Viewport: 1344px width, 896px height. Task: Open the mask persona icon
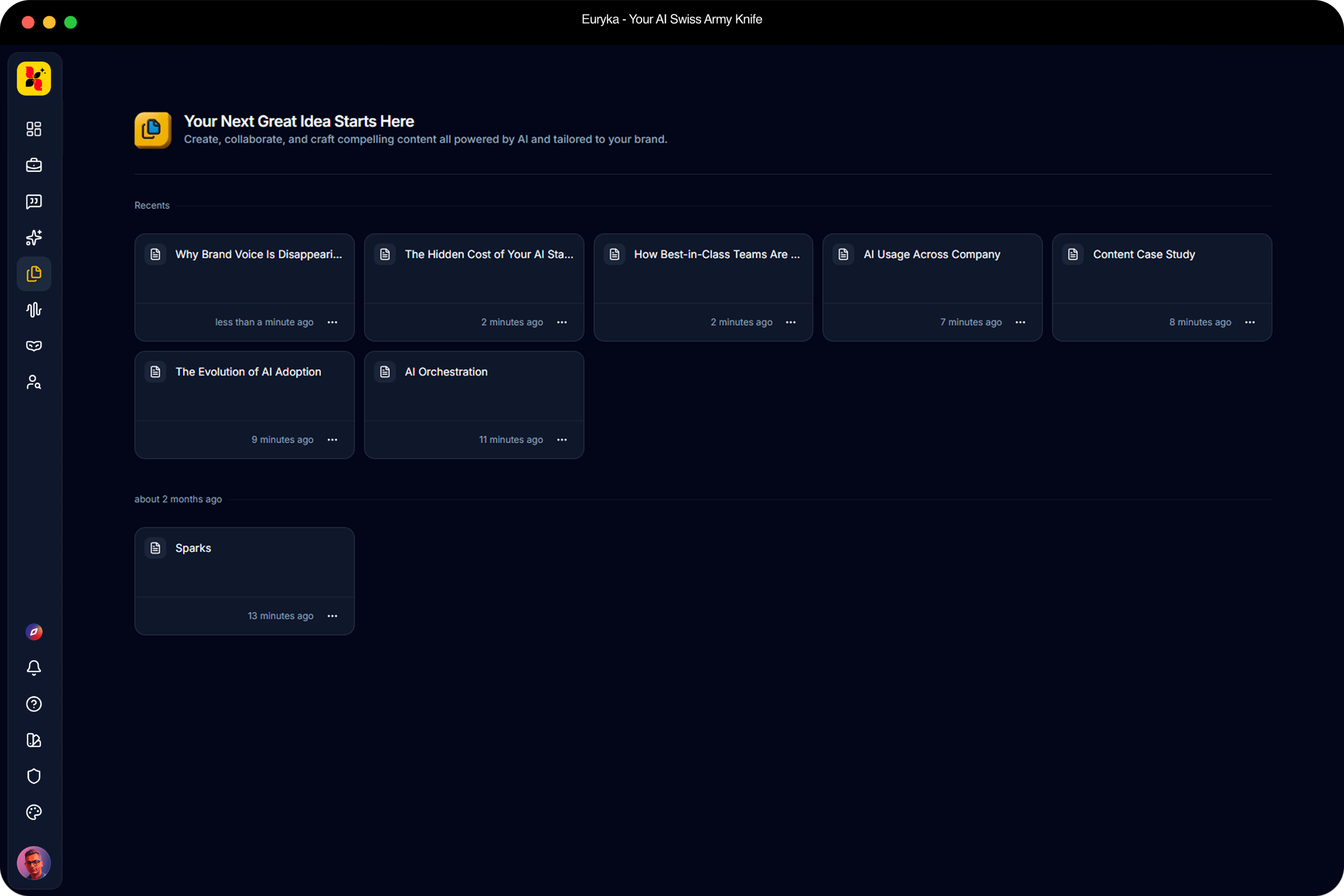pos(34,346)
